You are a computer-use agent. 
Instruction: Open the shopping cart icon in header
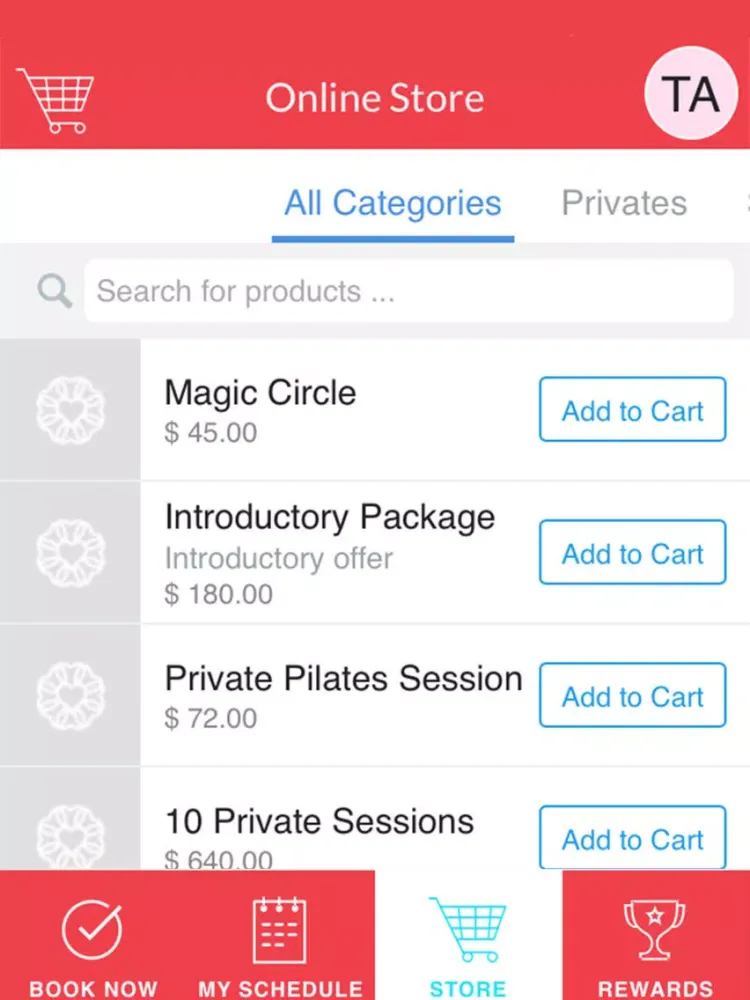click(55, 100)
